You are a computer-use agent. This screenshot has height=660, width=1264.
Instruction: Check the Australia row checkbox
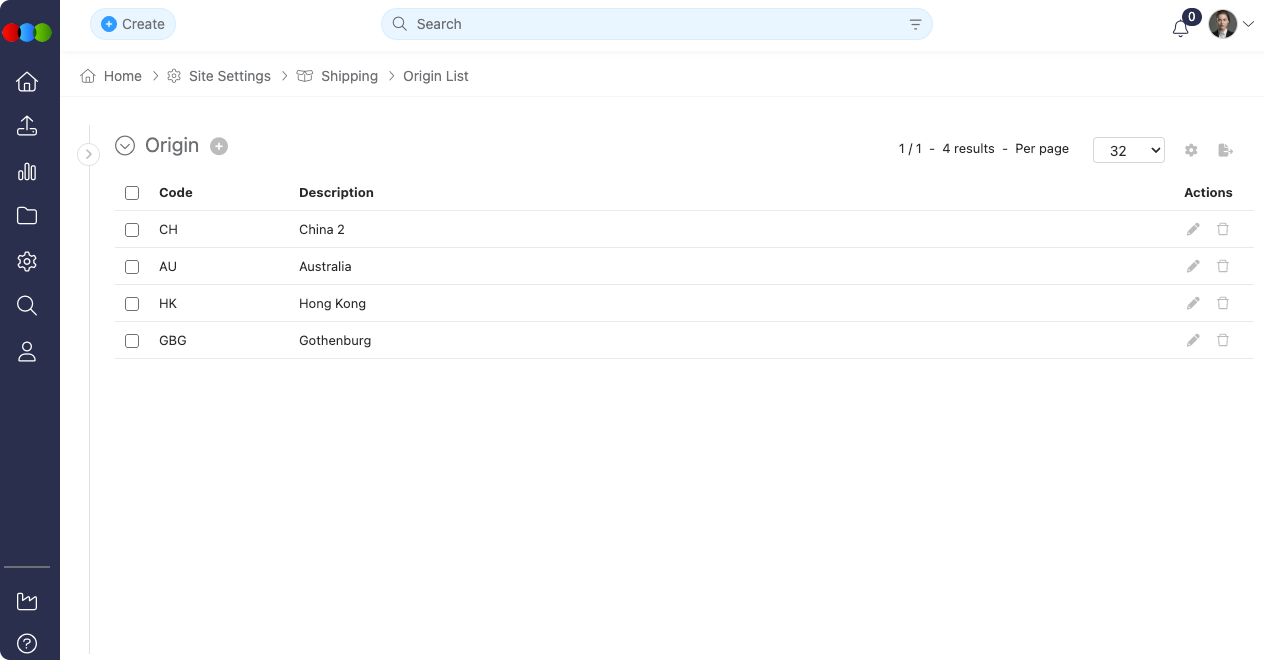click(x=132, y=267)
